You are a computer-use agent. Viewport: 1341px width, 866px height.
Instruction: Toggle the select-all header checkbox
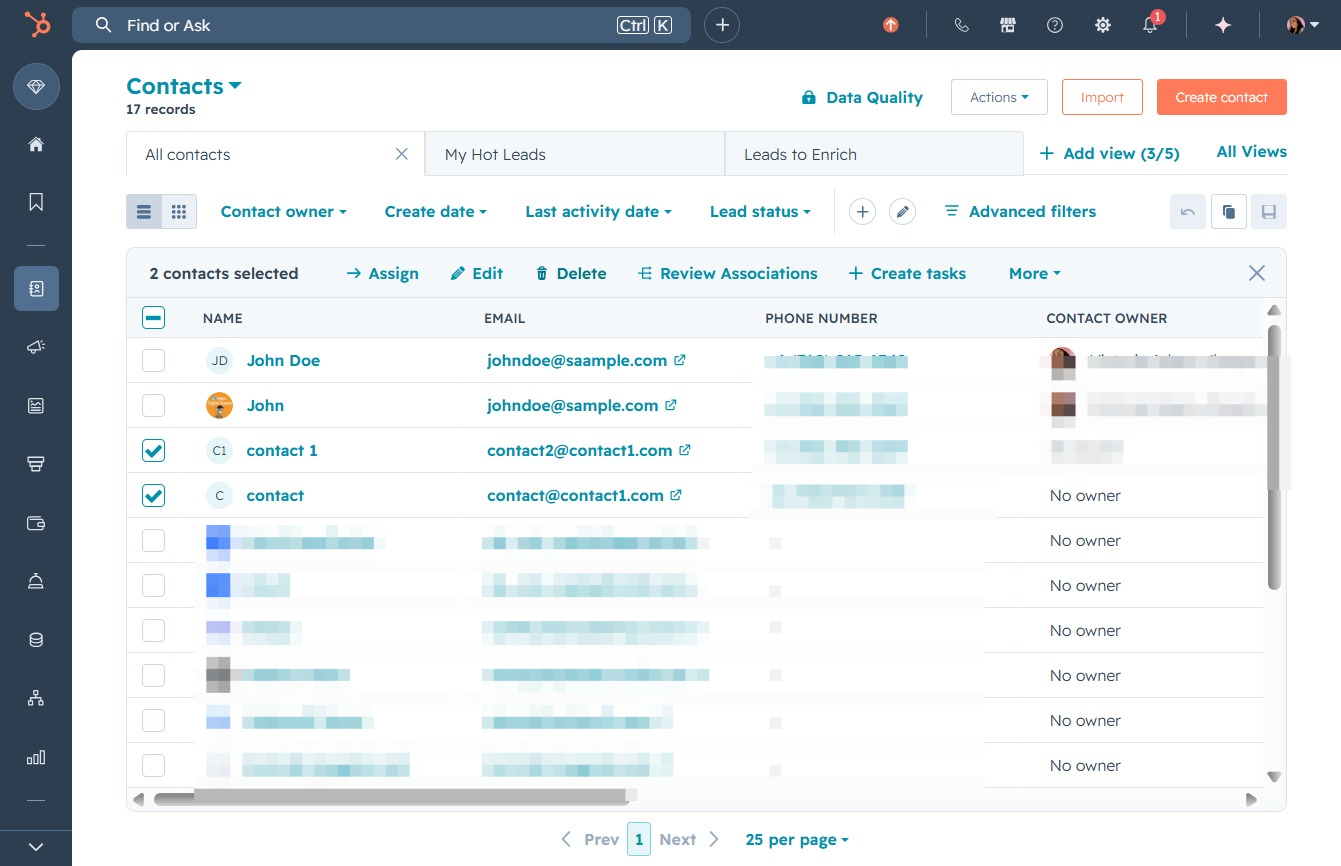[x=153, y=318]
